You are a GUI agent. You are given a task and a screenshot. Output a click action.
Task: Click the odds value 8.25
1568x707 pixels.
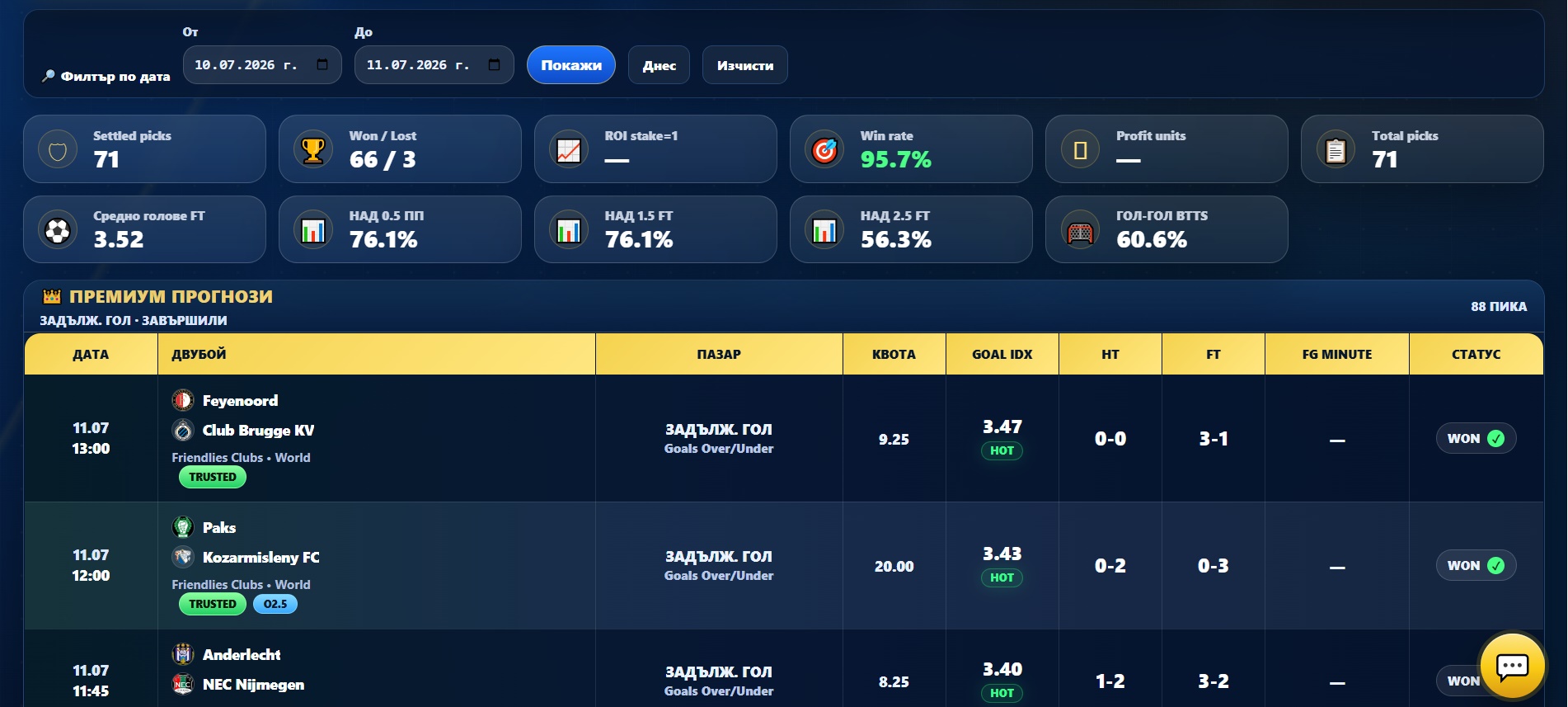pyautogui.click(x=894, y=682)
